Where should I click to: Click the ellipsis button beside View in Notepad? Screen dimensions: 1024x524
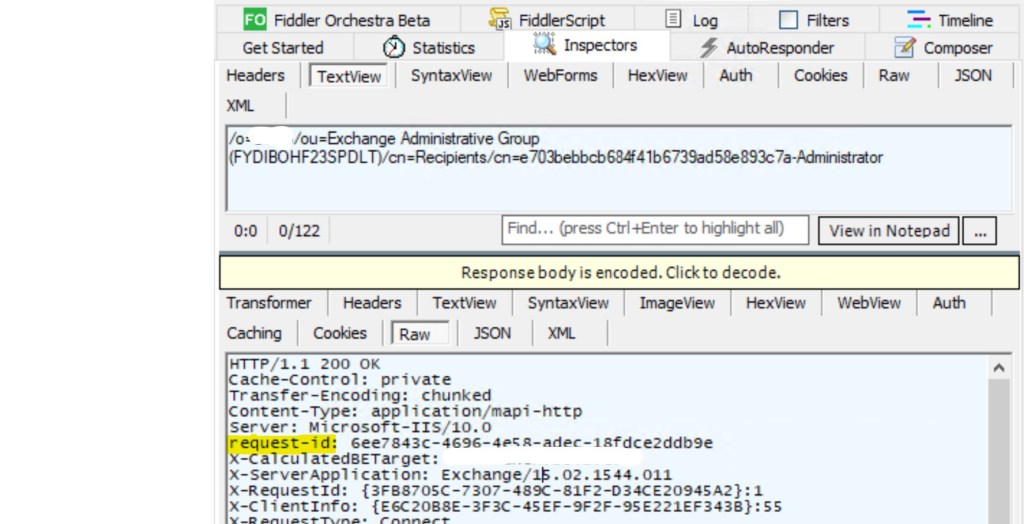(979, 231)
